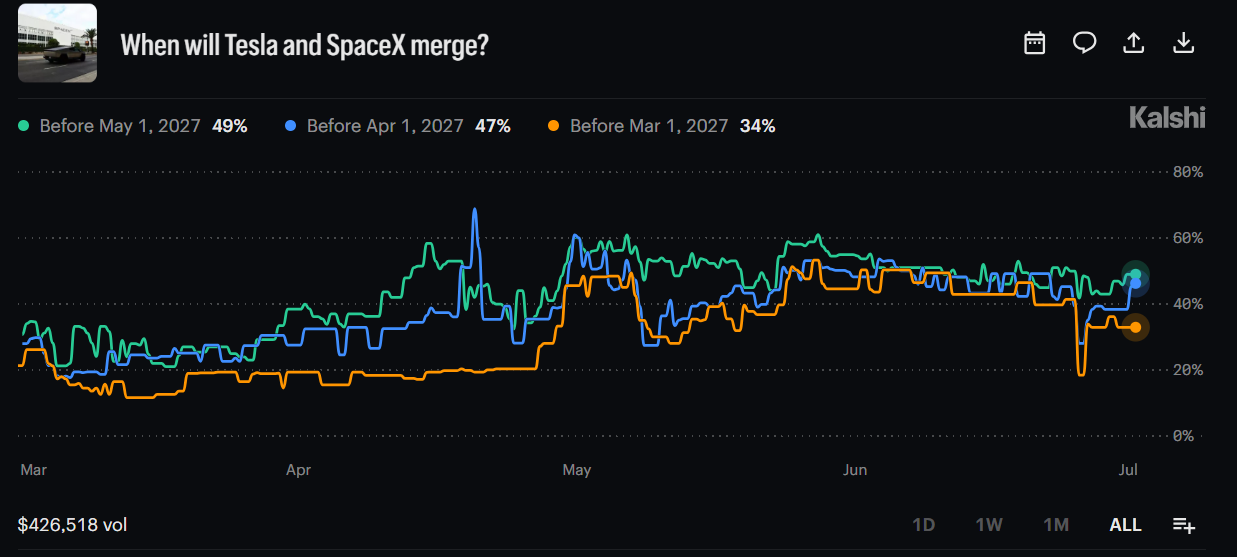The image size is (1237, 557).
Task: Select the 1W time range
Action: point(989,525)
